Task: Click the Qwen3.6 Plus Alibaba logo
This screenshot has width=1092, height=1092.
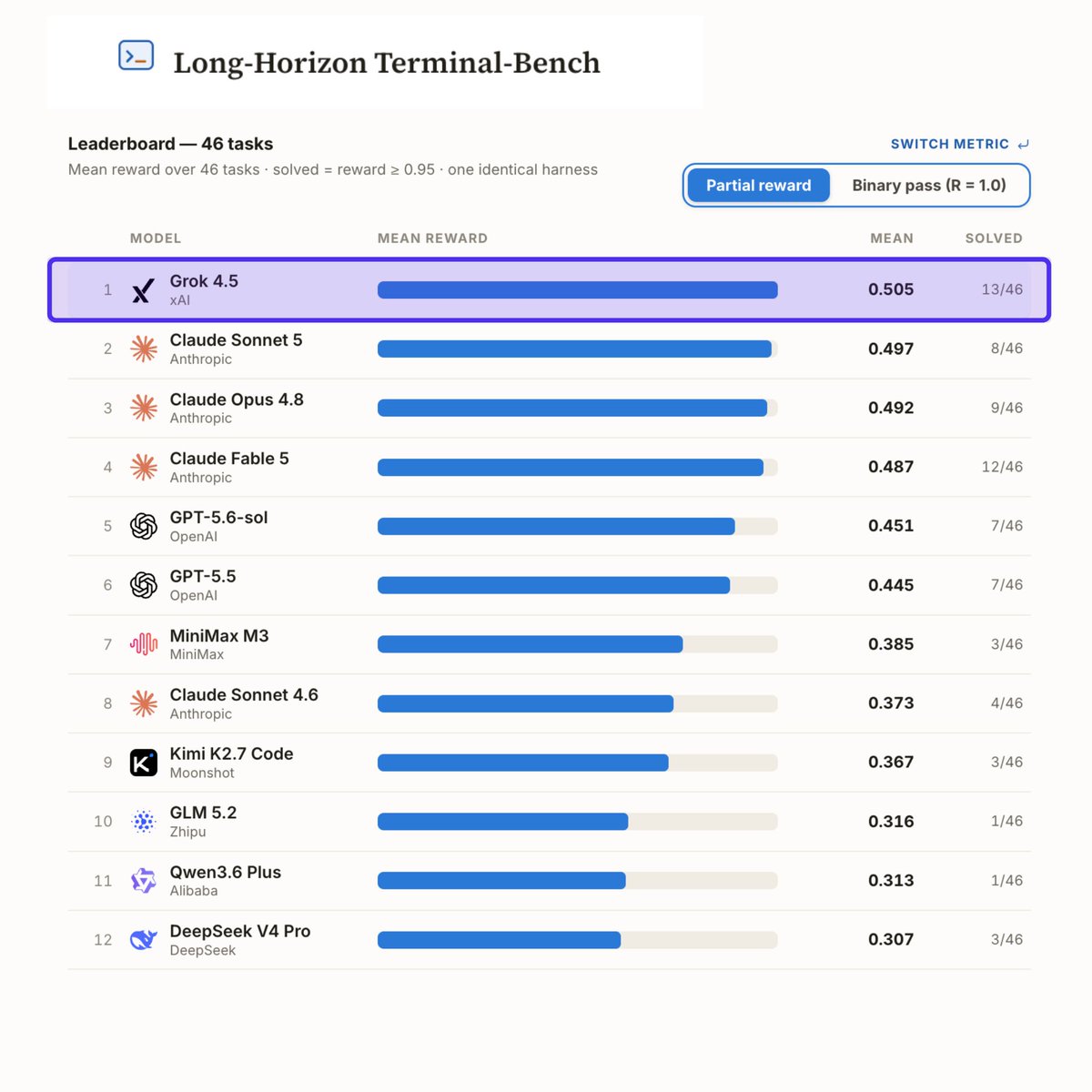Action: tap(144, 881)
